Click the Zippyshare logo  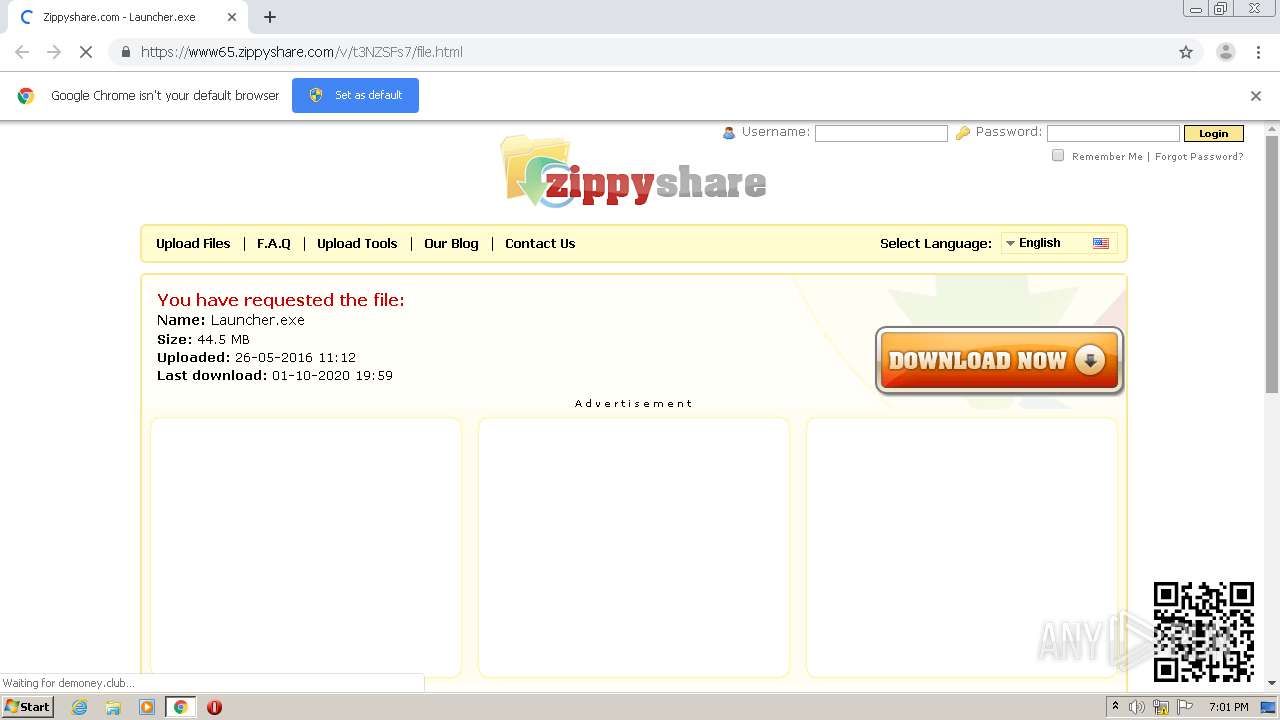pyautogui.click(x=633, y=172)
